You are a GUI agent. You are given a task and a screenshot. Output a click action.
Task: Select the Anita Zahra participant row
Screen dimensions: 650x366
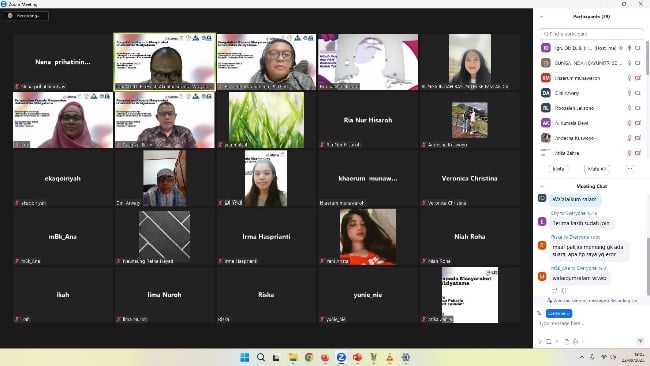(x=592, y=153)
